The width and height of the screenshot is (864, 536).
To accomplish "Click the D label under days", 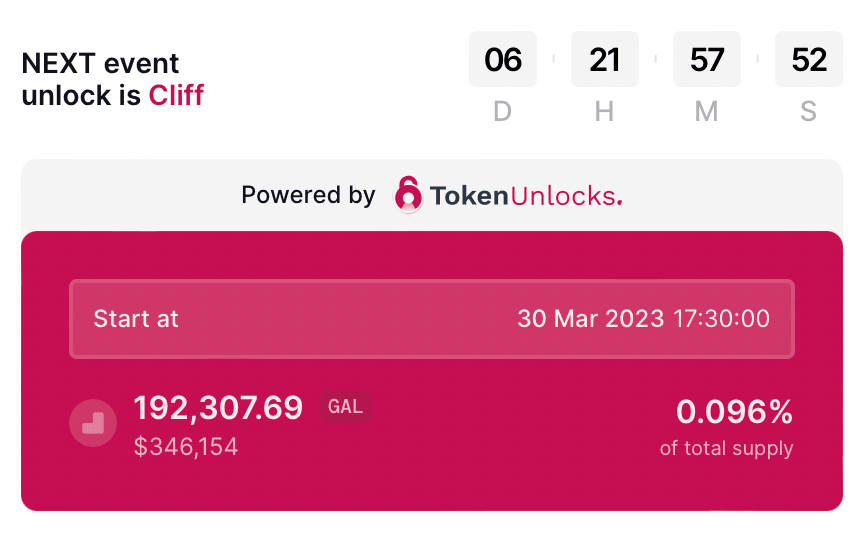I will pos(503,111).
